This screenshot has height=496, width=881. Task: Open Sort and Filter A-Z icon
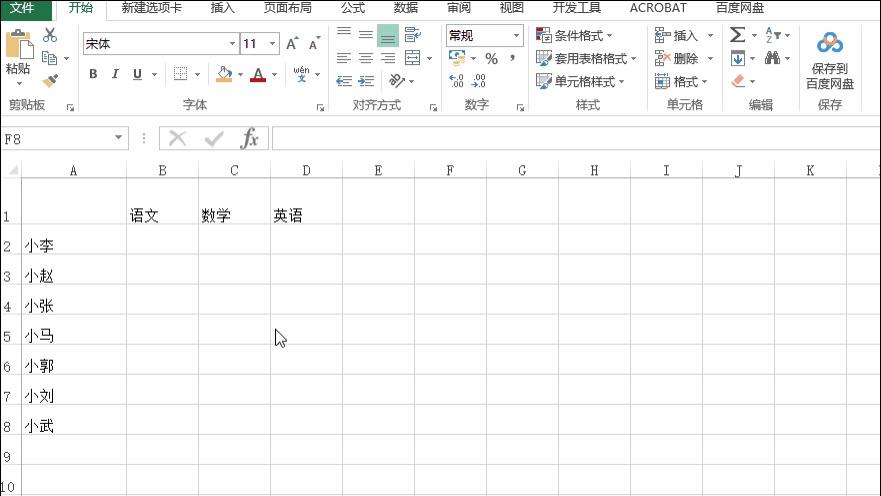tap(773, 35)
